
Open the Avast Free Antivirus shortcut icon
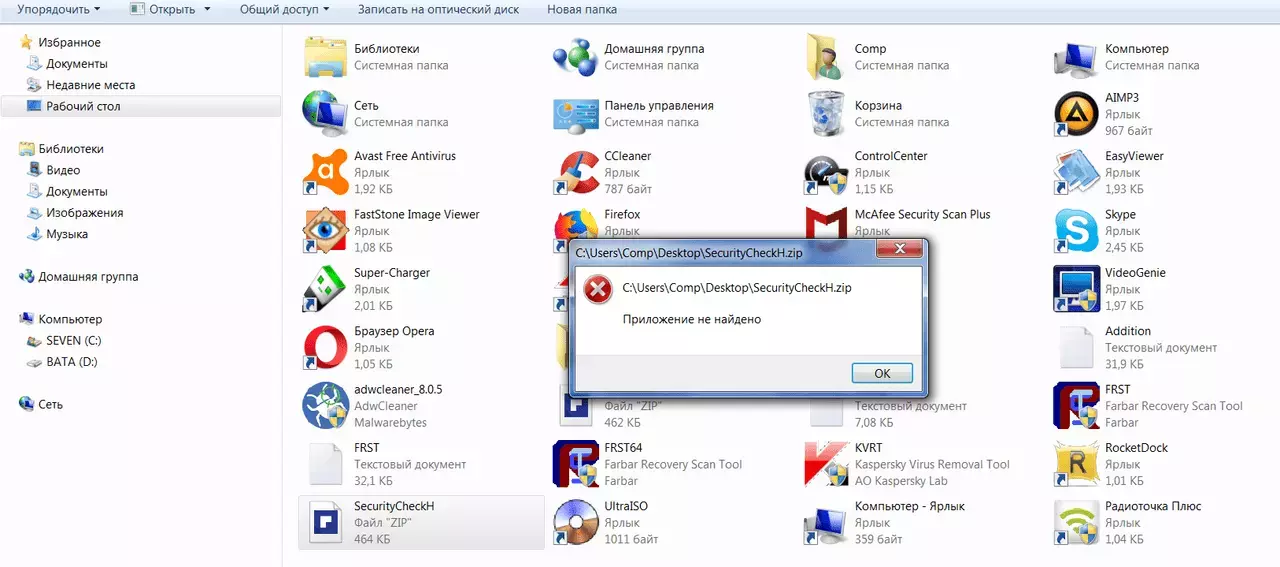(x=325, y=173)
